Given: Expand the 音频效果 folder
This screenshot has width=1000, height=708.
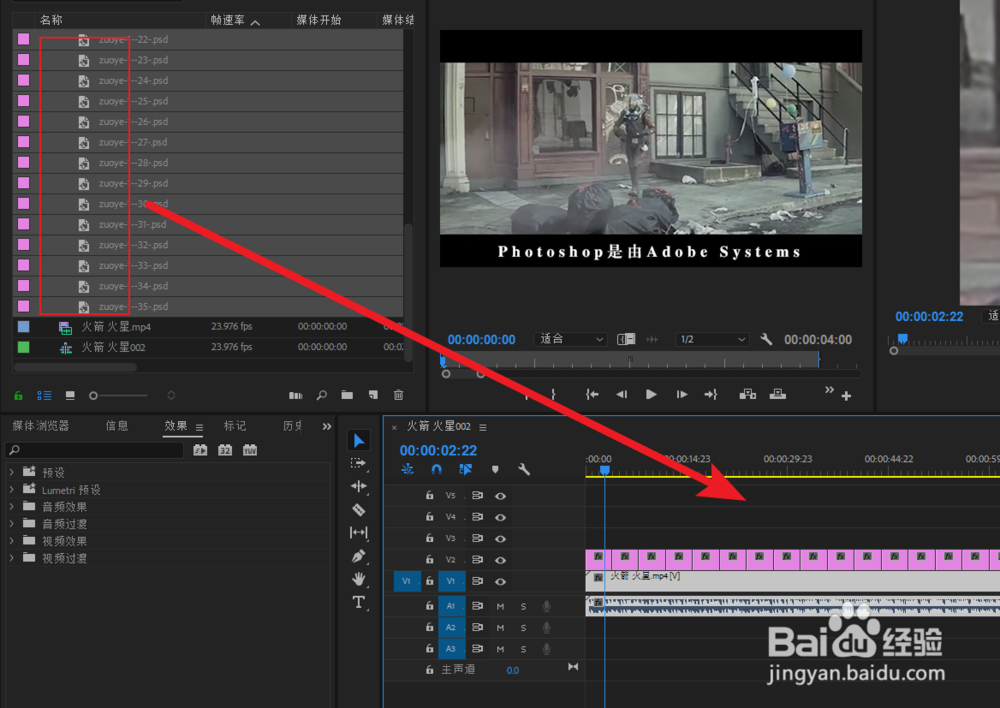Looking at the screenshot, I should click(11, 506).
